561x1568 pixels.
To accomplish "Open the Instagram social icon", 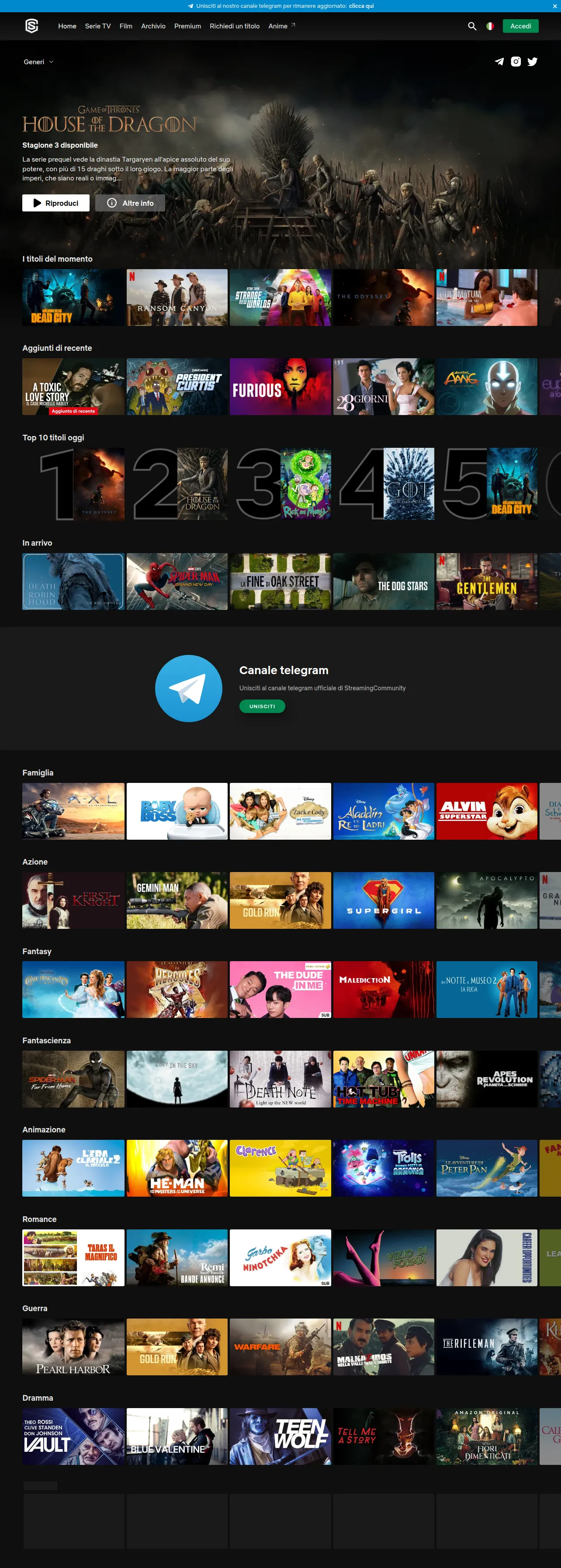I will point(516,62).
